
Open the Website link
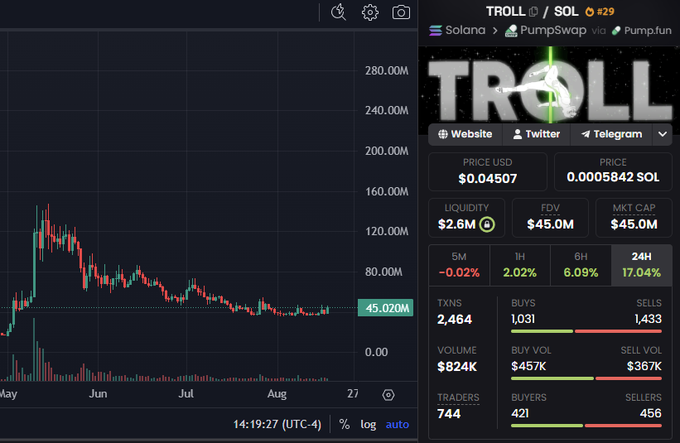(465, 134)
